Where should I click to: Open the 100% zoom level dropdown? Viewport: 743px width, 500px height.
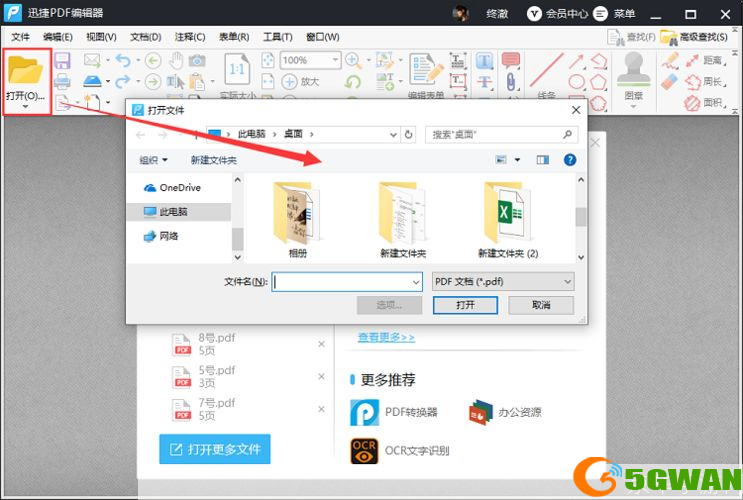(335, 60)
